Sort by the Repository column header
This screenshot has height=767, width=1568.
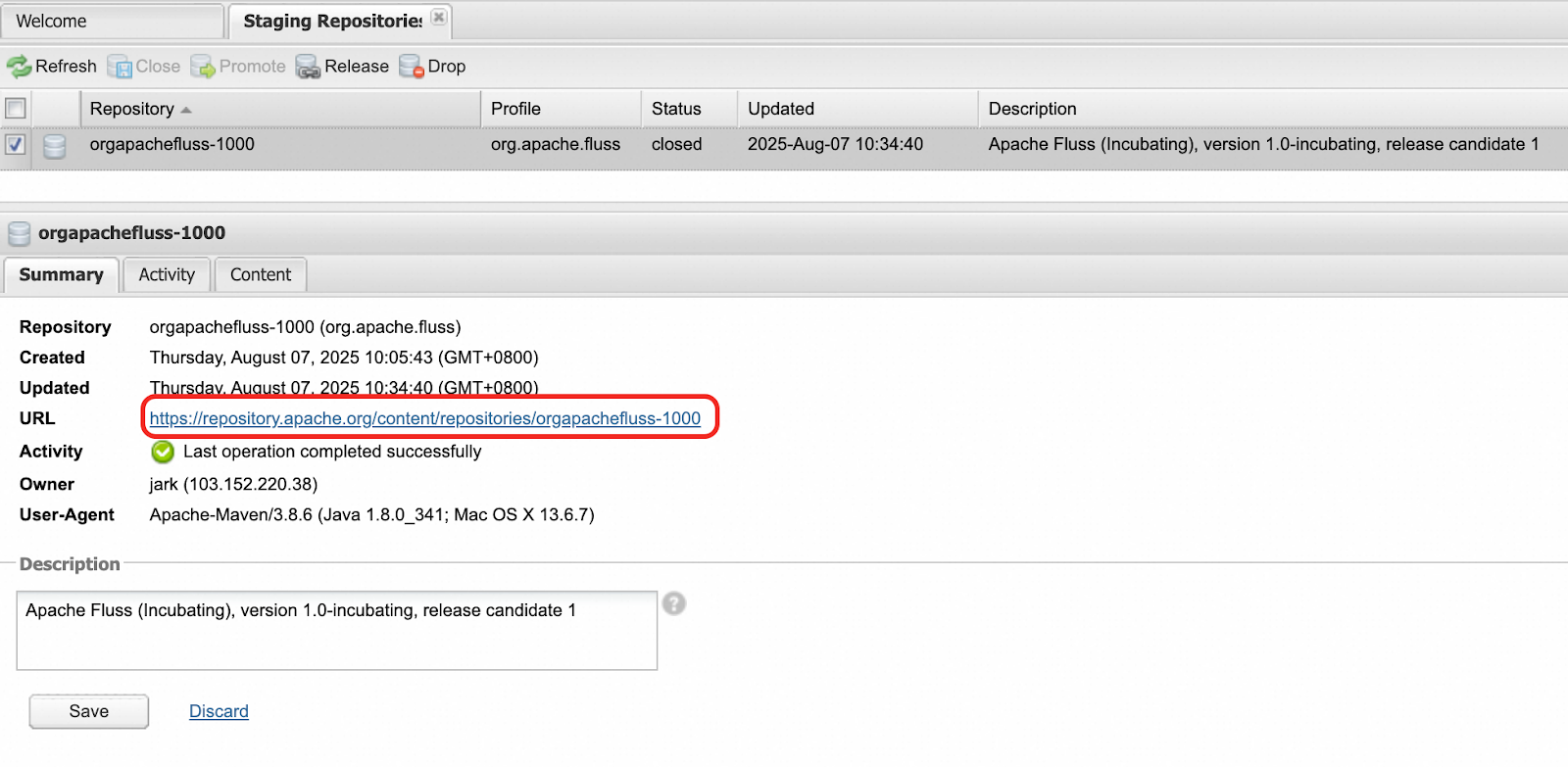click(x=132, y=109)
